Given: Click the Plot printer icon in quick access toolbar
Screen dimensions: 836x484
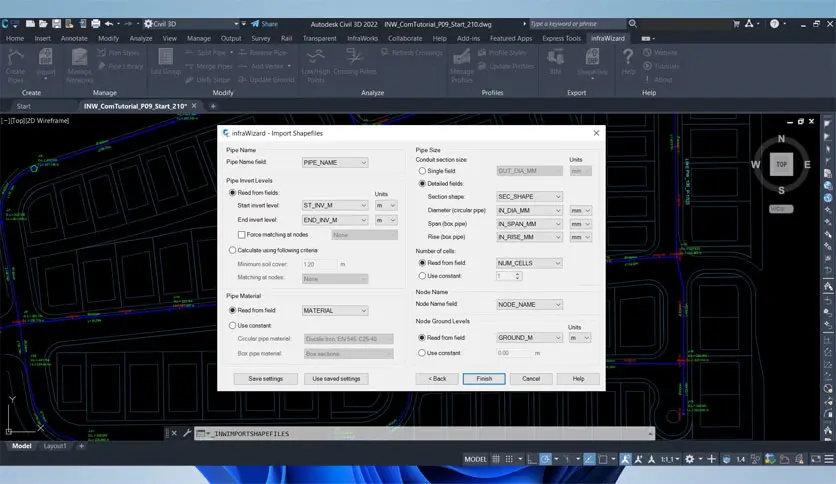Looking at the screenshot, I should point(95,24).
